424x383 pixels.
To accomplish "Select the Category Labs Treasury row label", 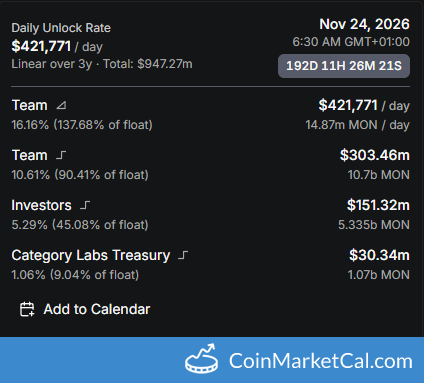I will click(x=91, y=255).
